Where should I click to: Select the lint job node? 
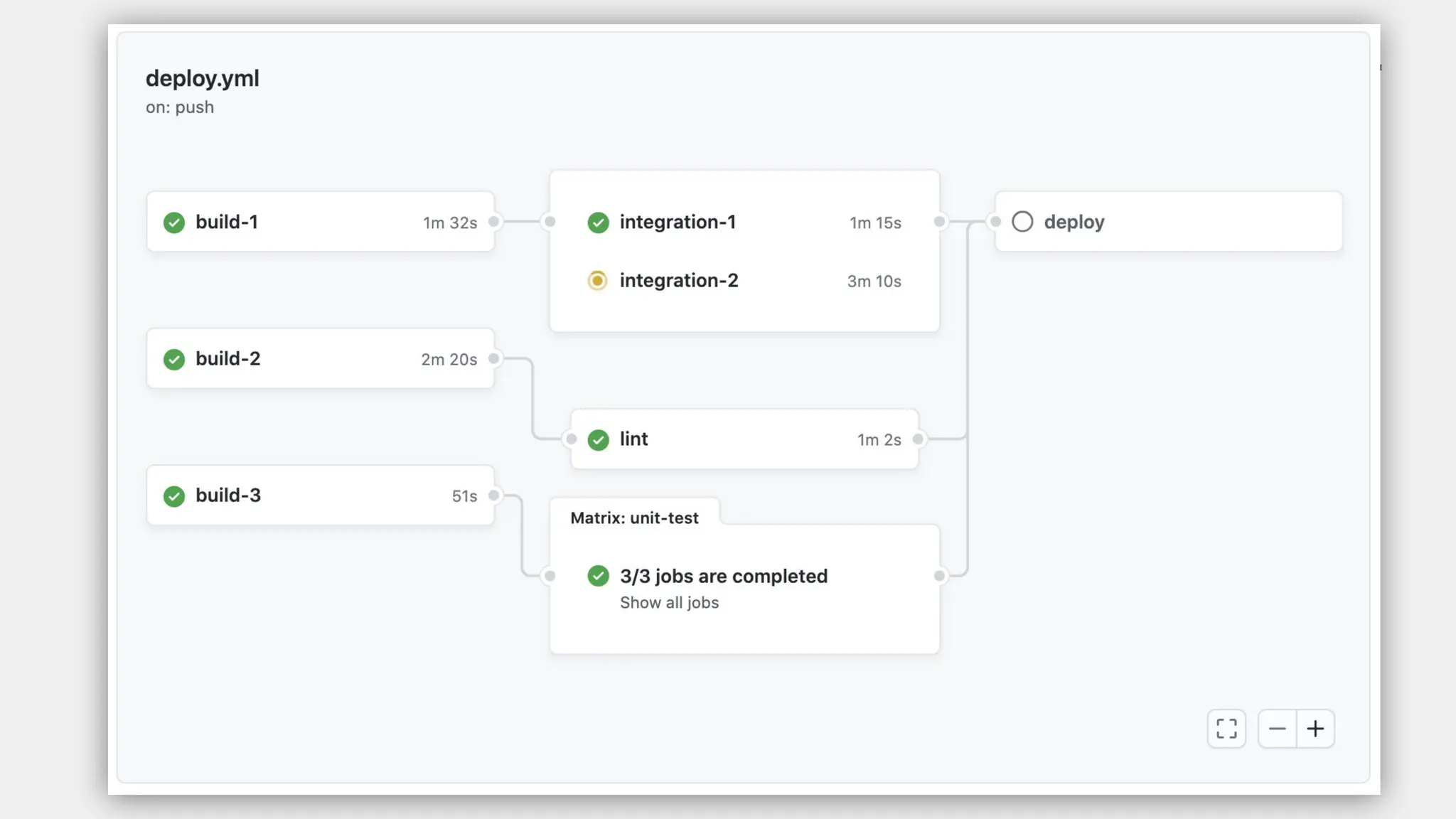tap(744, 439)
